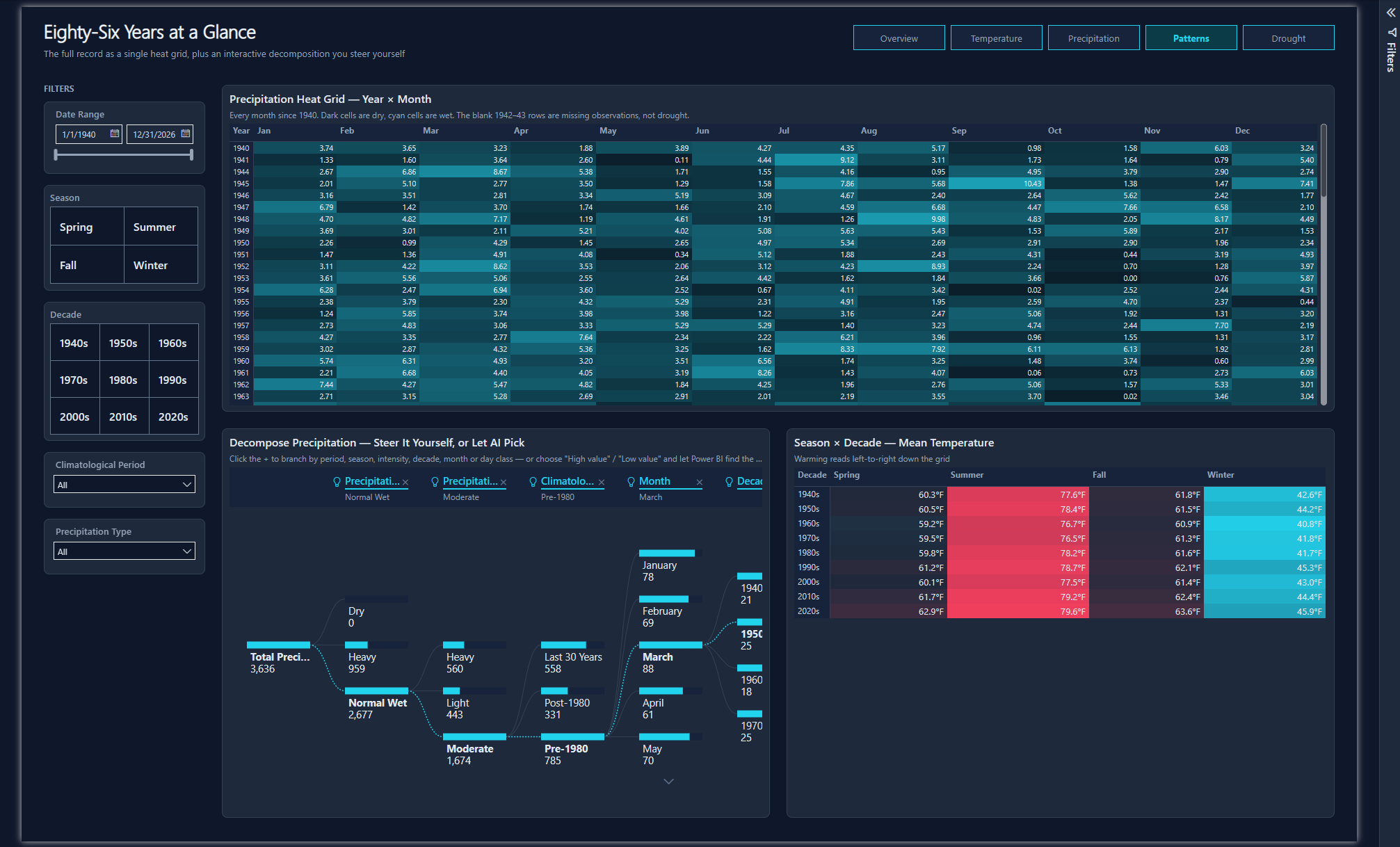Select the 2010s decade tile
1400x847 pixels.
(x=124, y=417)
